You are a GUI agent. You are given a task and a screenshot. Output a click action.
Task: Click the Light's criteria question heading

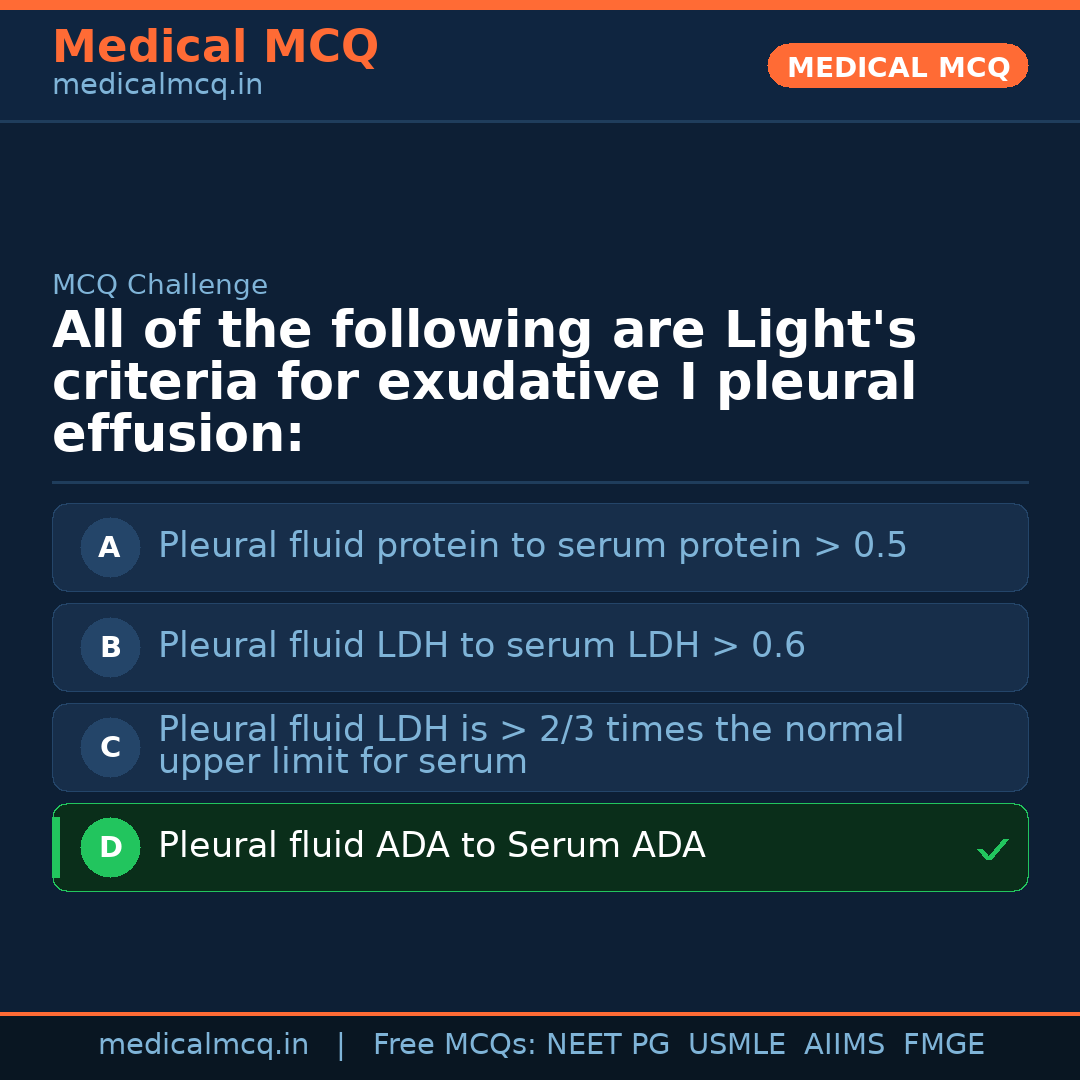(484, 382)
